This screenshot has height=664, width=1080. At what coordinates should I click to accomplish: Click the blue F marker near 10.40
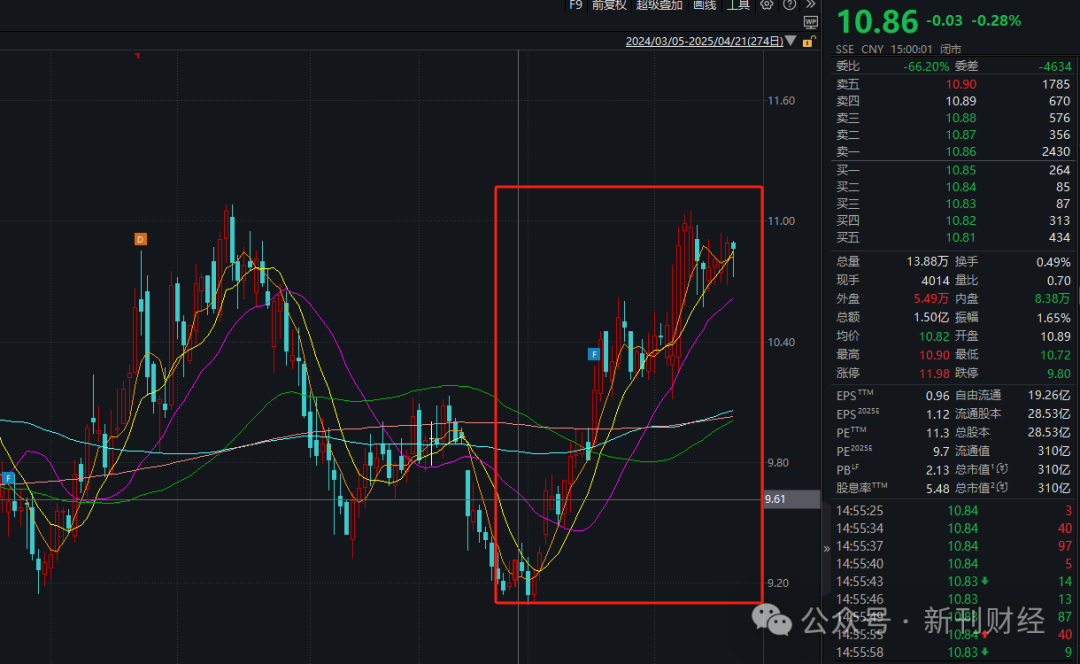click(594, 354)
